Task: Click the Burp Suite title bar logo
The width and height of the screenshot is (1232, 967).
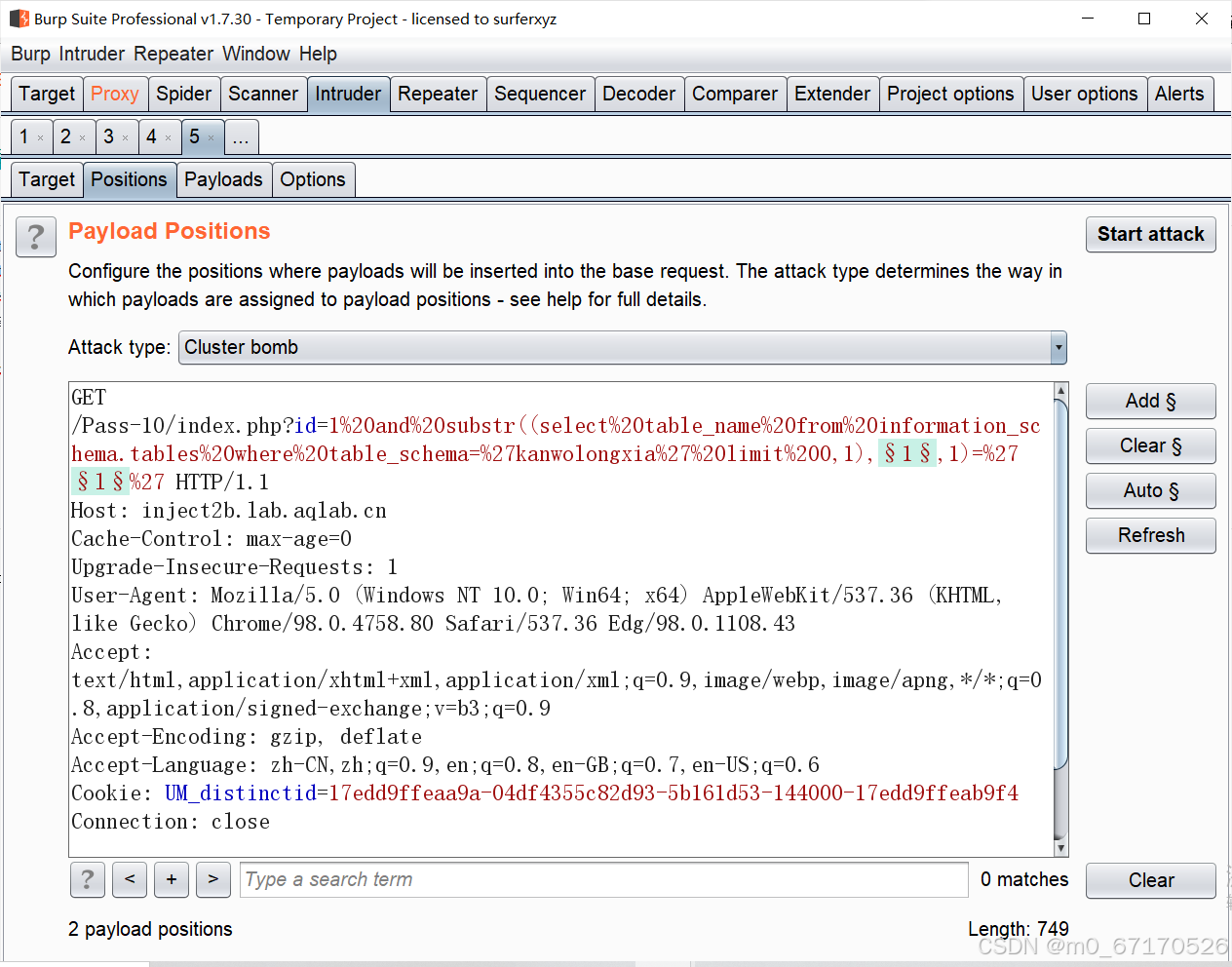Action: pos(19,19)
